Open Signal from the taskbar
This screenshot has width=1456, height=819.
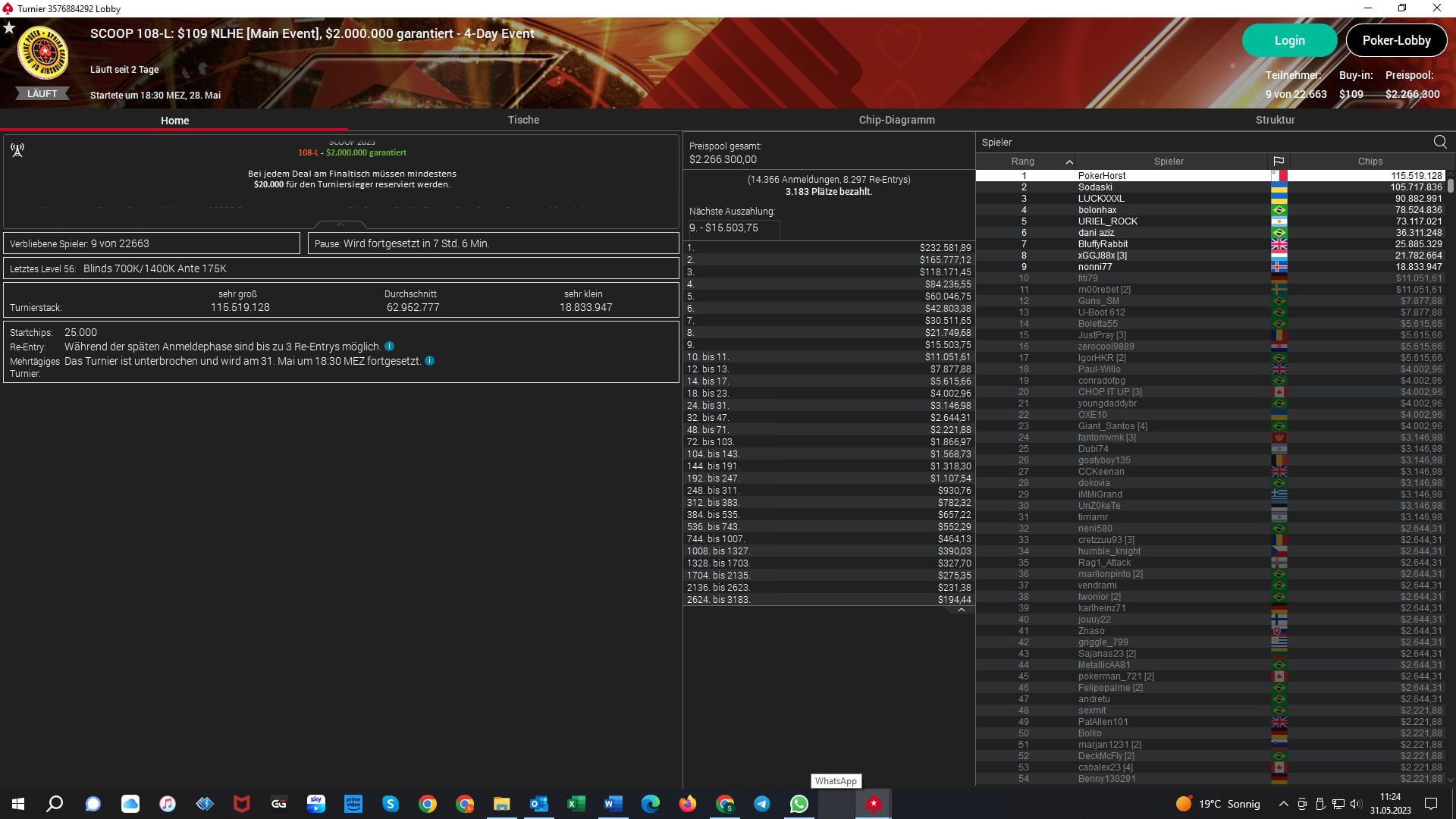93,804
